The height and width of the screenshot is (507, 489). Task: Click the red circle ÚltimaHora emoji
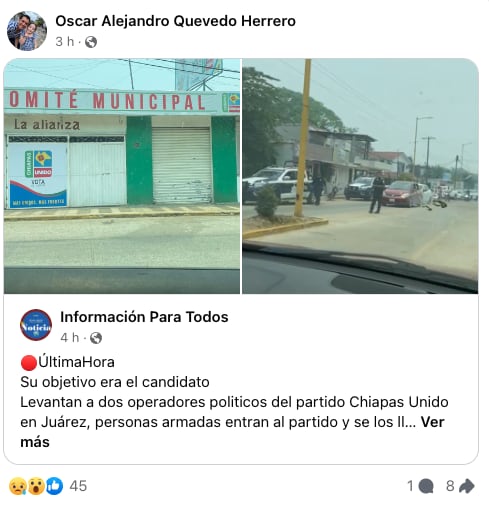click(x=29, y=363)
